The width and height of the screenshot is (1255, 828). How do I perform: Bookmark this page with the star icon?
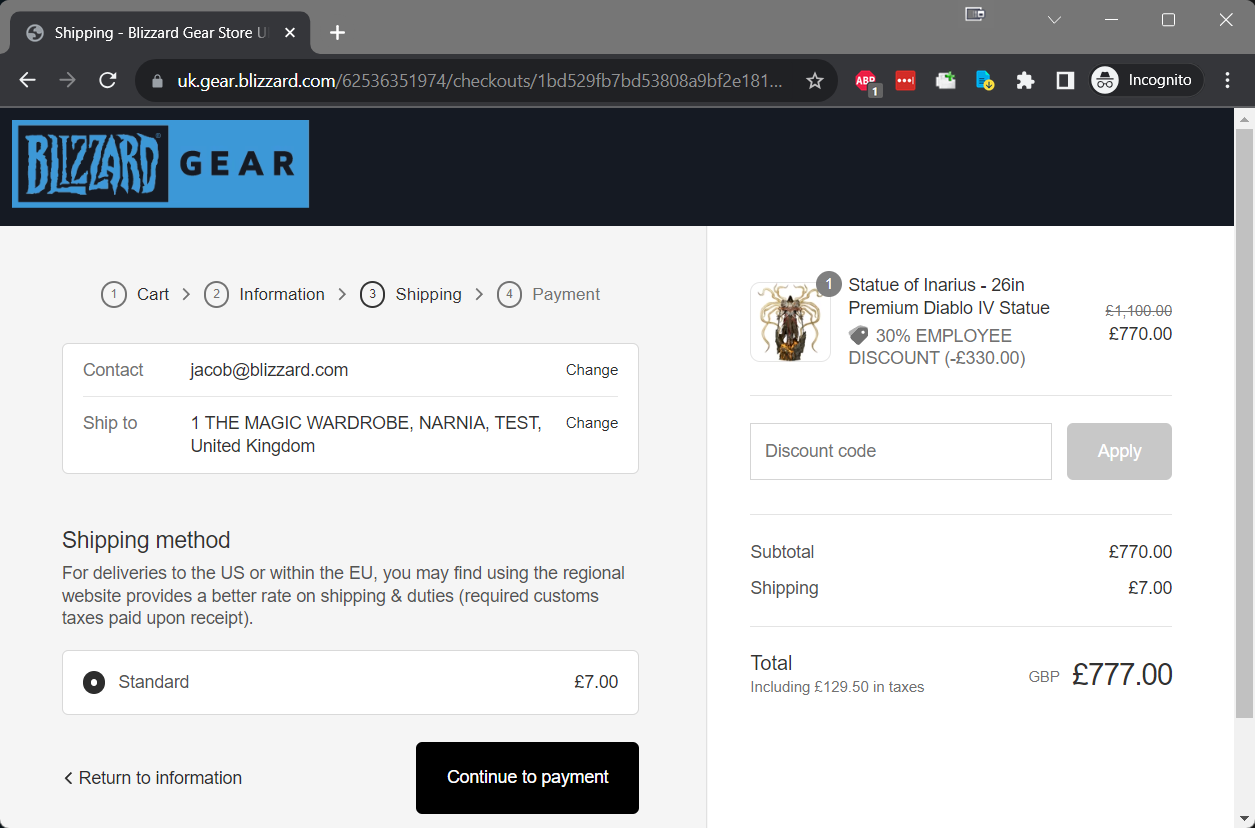[x=815, y=80]
